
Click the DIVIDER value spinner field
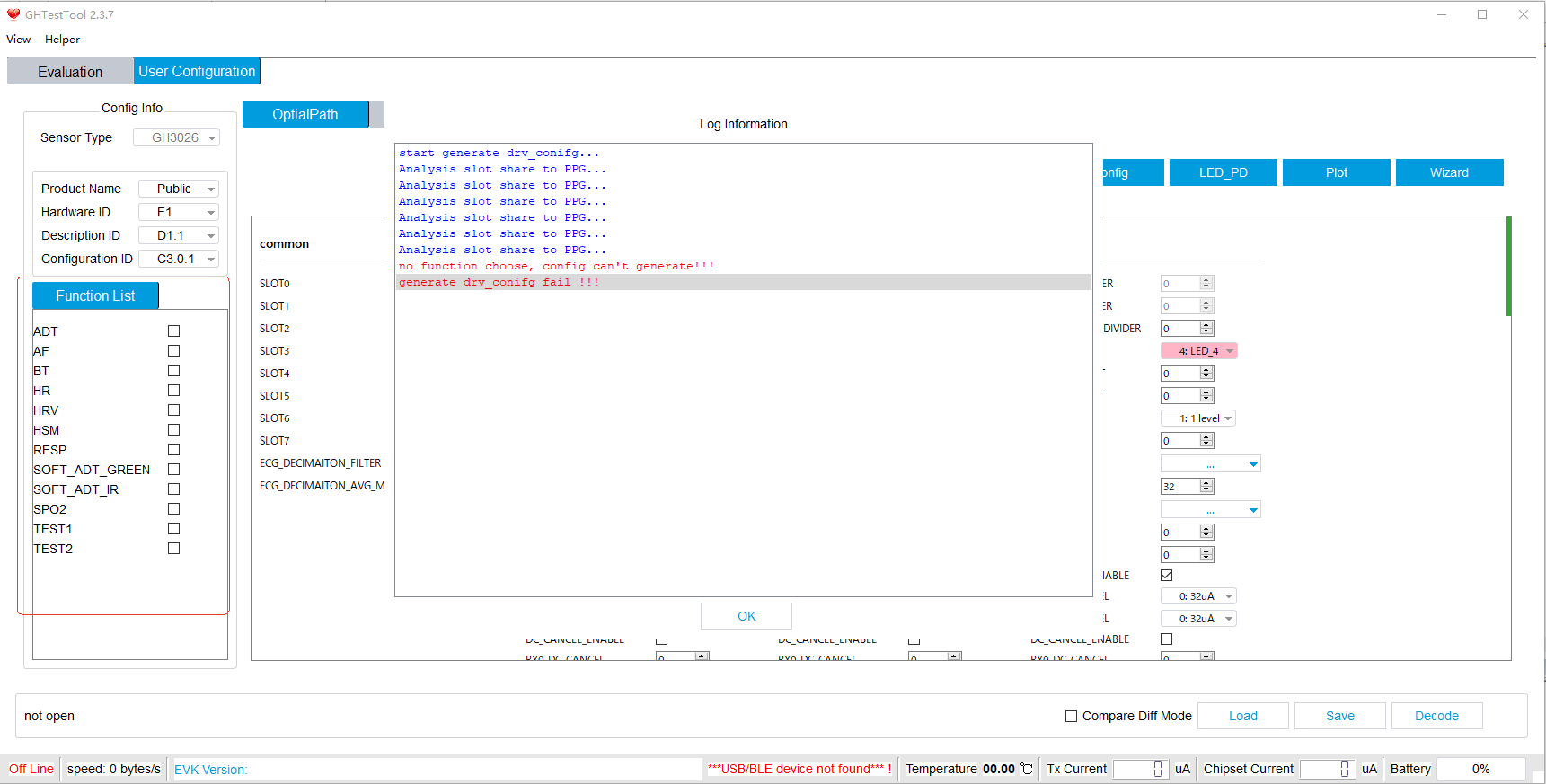coord(1188,329)
